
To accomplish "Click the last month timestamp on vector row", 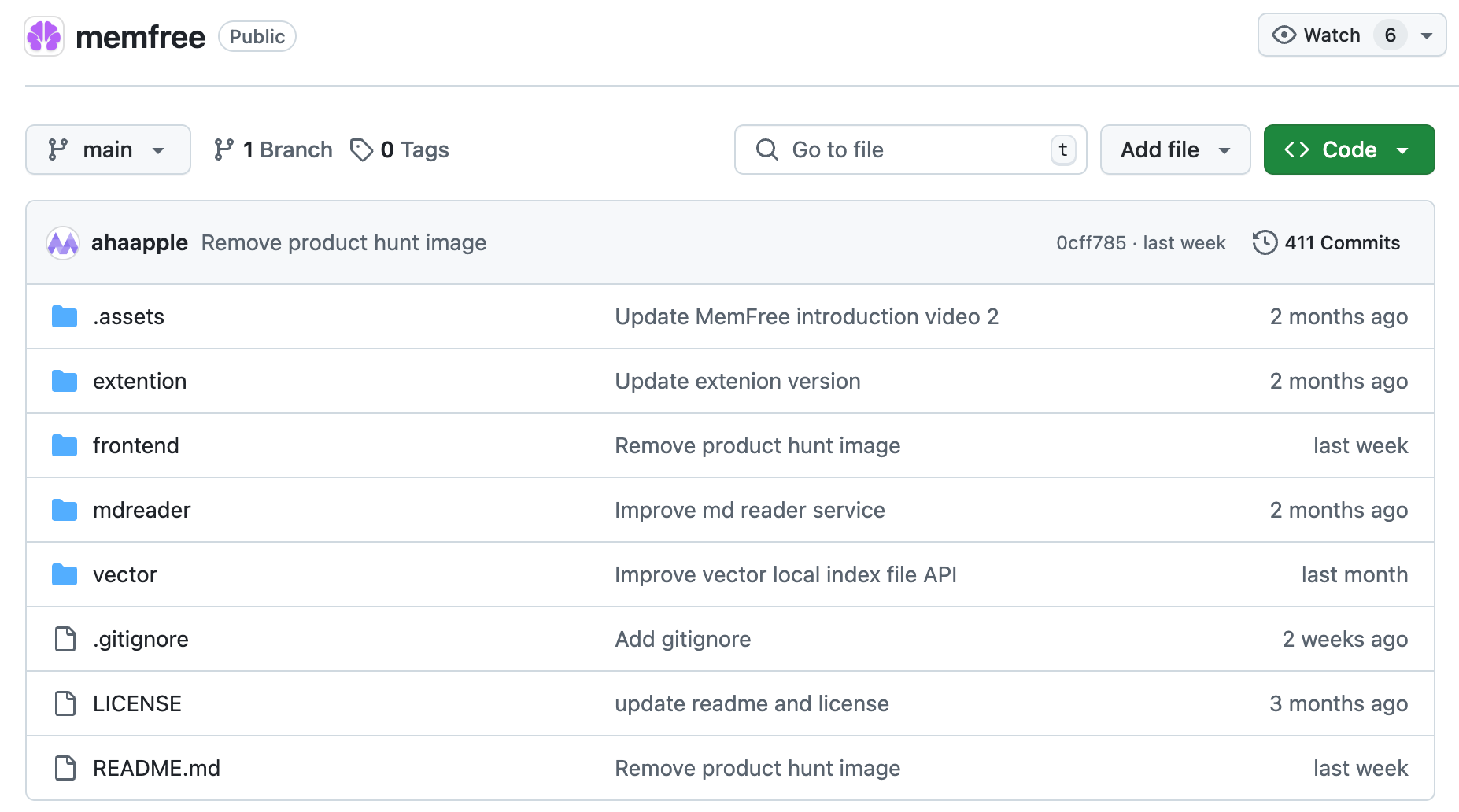I will 1354,574.
